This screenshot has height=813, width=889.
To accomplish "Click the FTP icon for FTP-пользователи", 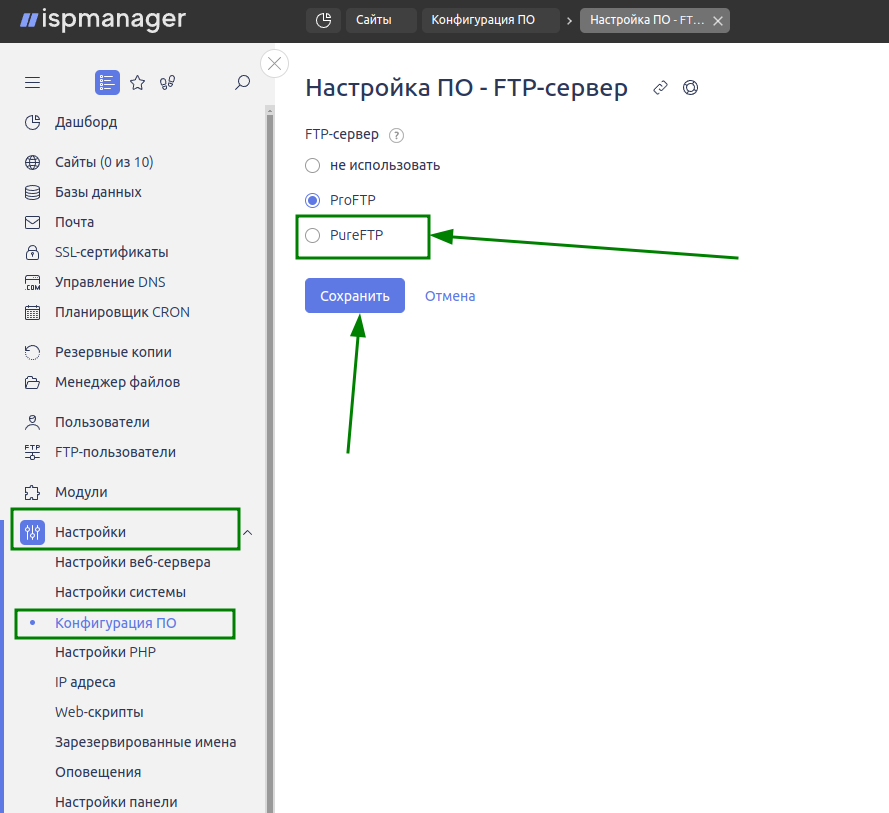I will point(32,452).
